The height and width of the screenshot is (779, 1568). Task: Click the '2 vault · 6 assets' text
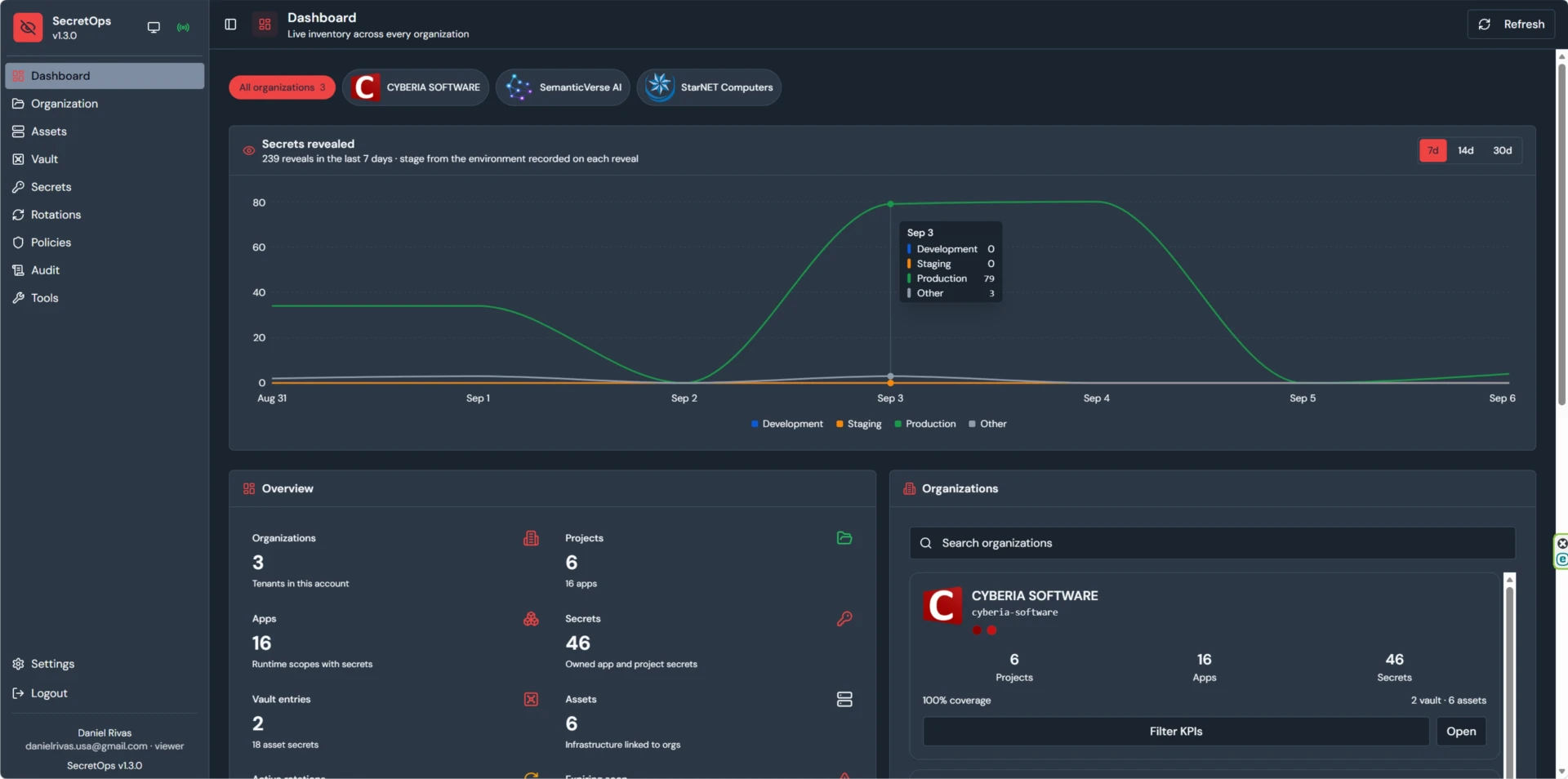(1448, 701)
